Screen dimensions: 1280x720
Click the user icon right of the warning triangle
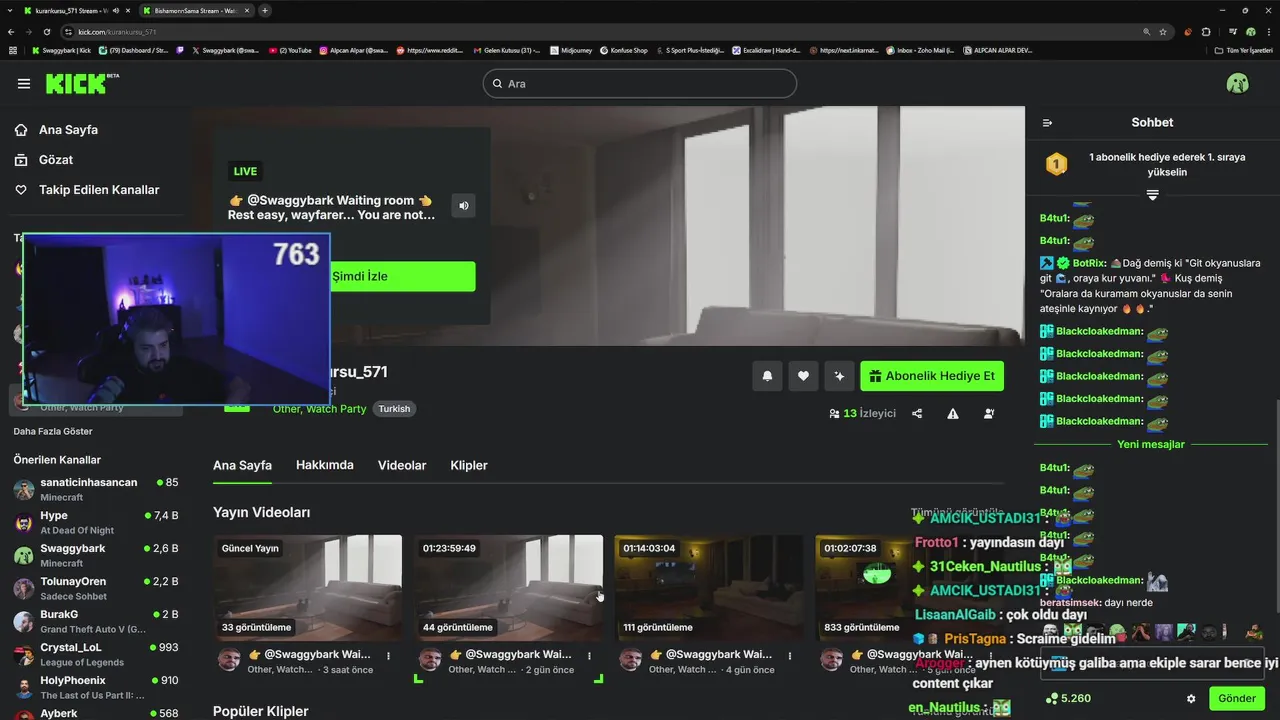(989, 413)
